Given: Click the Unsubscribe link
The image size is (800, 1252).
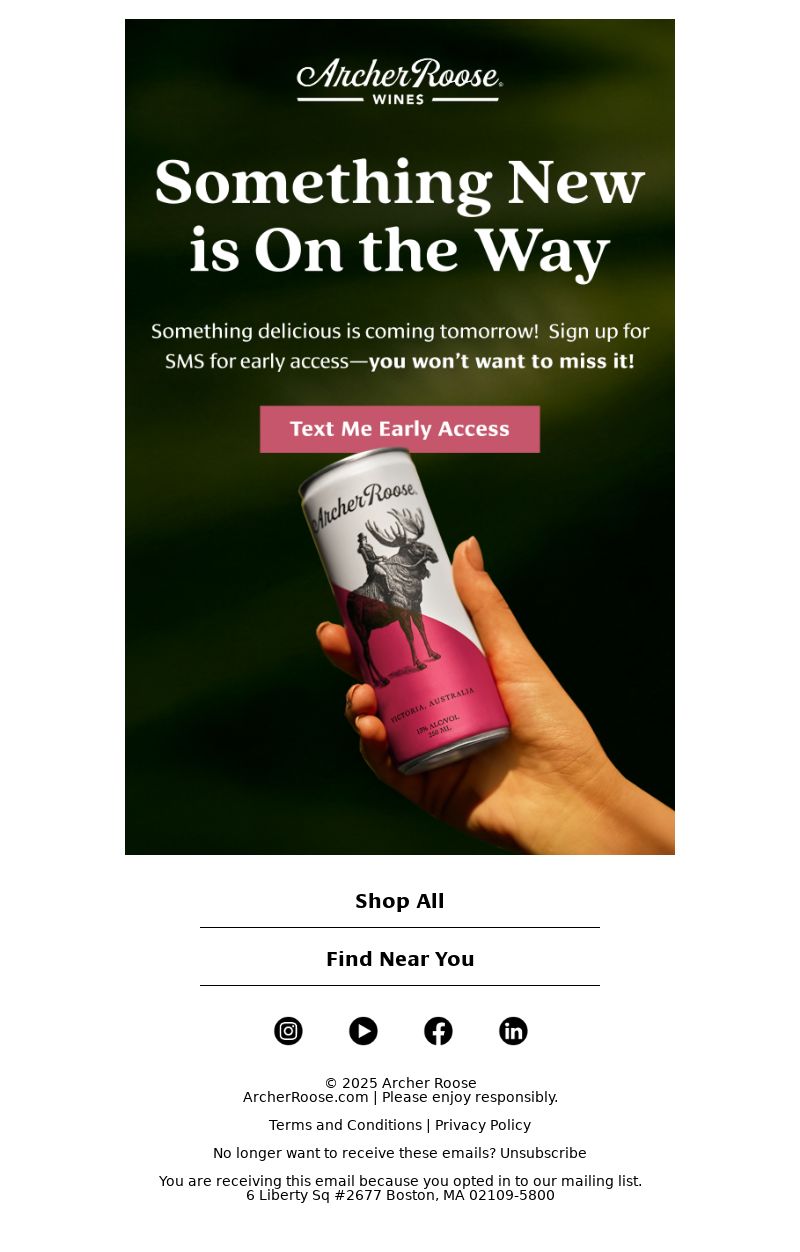Looking at the screenshot, I should point(543,1153).
